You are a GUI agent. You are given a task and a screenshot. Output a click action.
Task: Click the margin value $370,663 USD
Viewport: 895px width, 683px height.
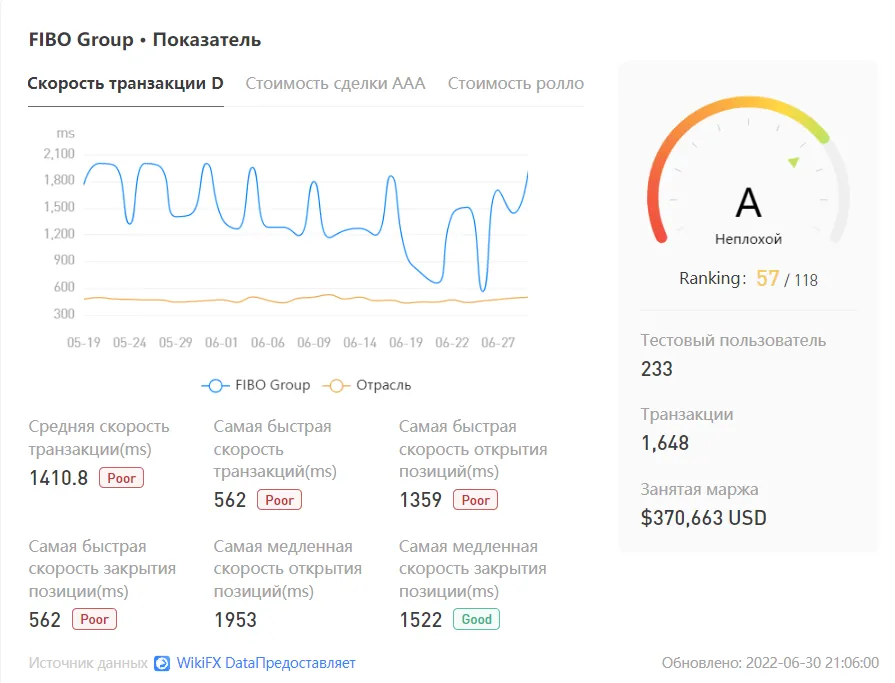[x=703, y=518]
